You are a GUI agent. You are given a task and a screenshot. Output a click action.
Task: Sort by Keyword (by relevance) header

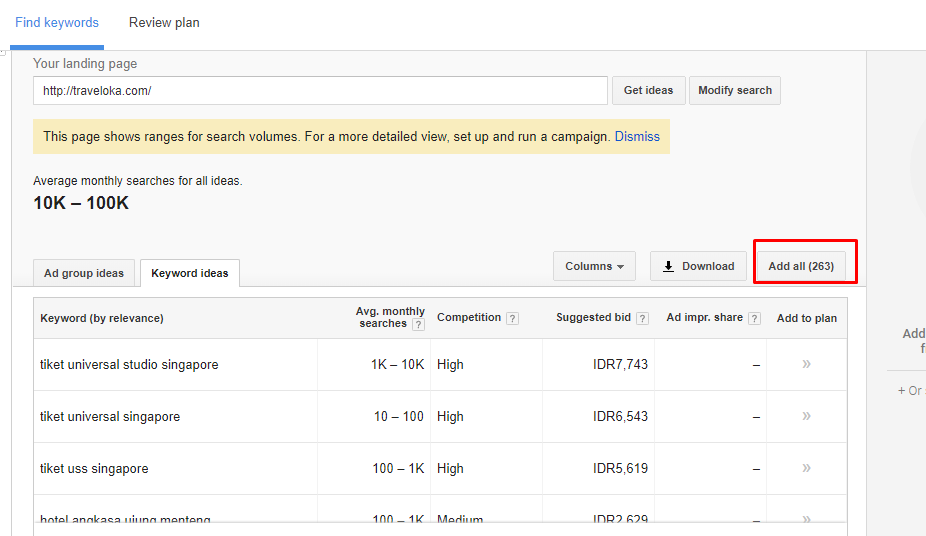102,318
